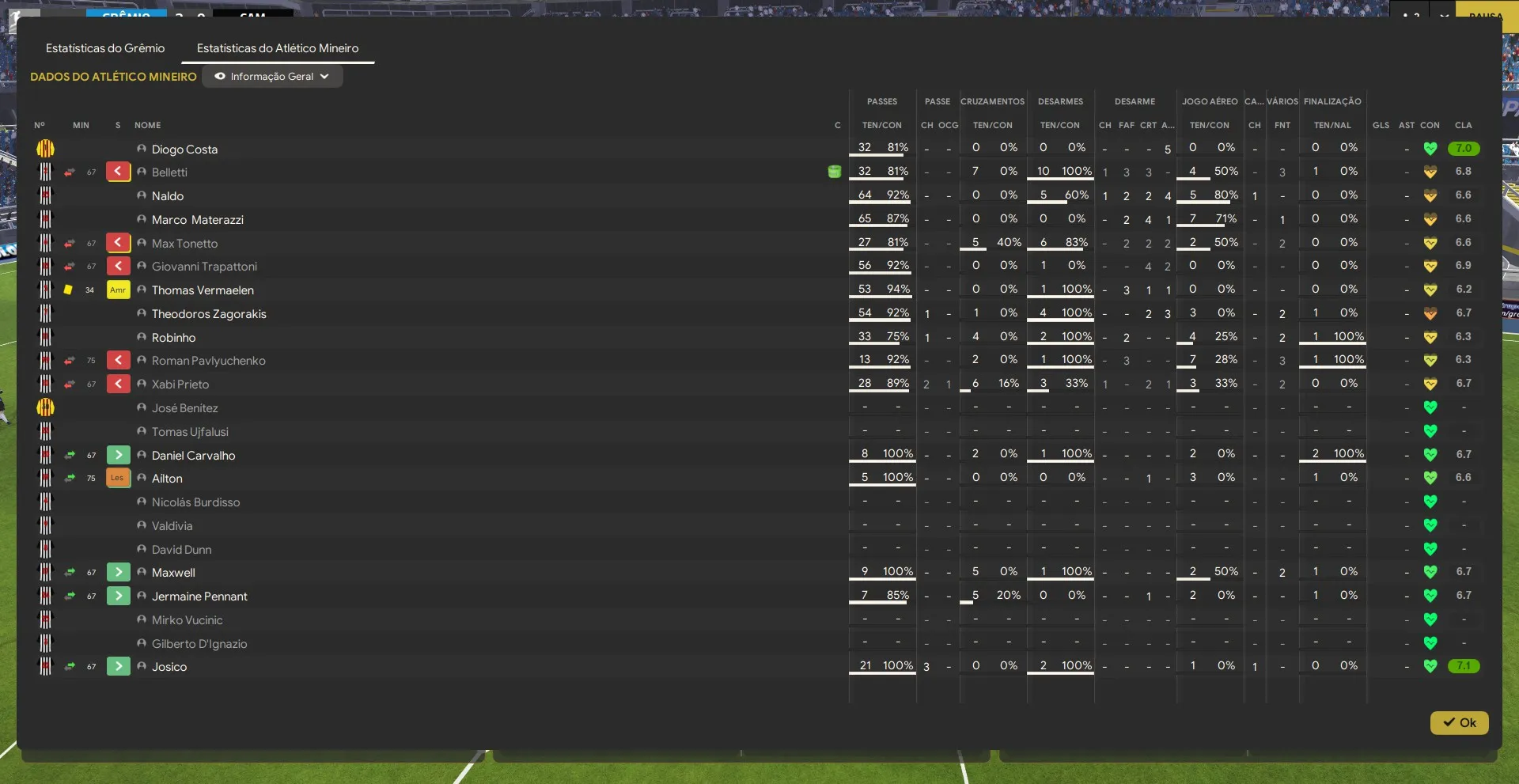Image resolution: width=1519 pixels, height=784 pixels.
Task: Click Roman Pavlyuchenko's red substitution icon
Action: (x=118, y=360)
